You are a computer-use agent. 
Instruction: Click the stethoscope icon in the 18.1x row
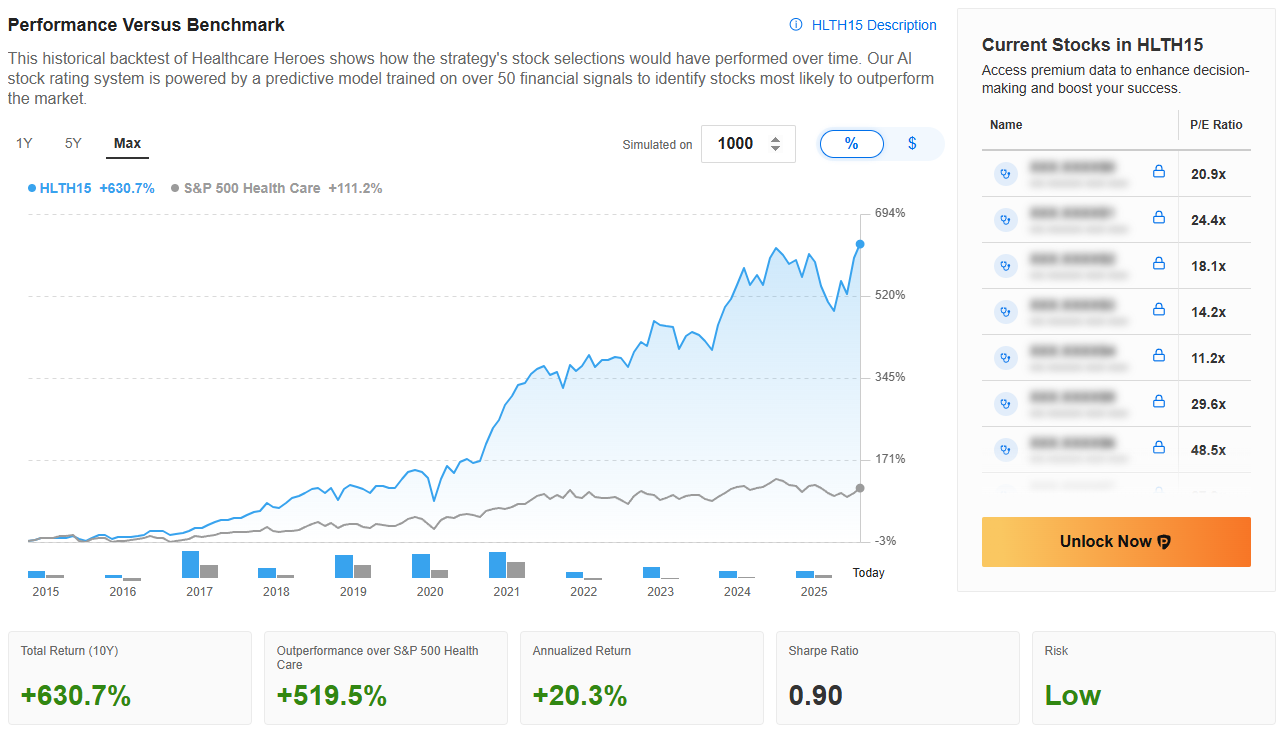click(x=1005, y=265)
